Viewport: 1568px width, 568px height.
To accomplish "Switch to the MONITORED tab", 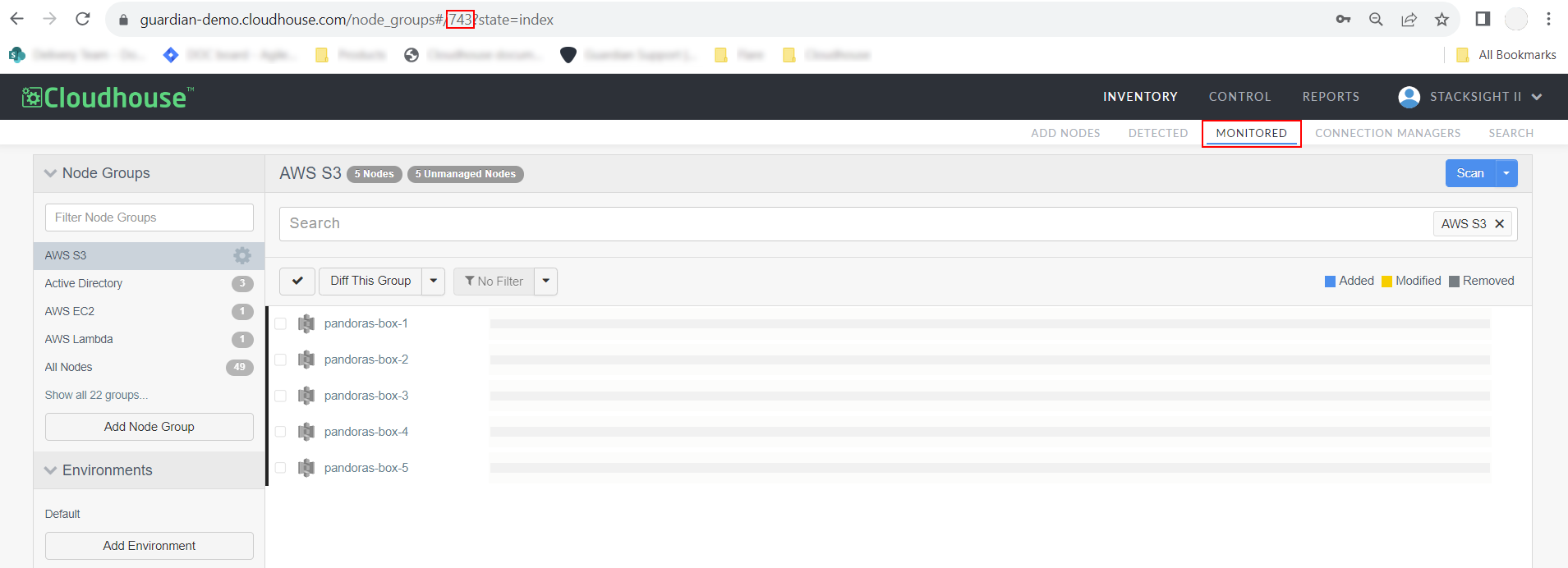I will click(1252, 133).
